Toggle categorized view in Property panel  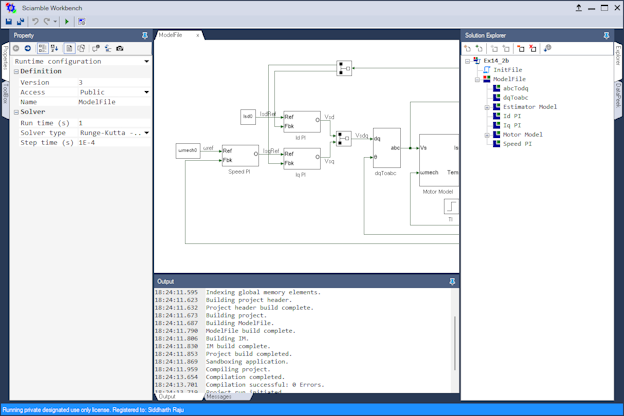pyautogui.click(x=42, y=48)
